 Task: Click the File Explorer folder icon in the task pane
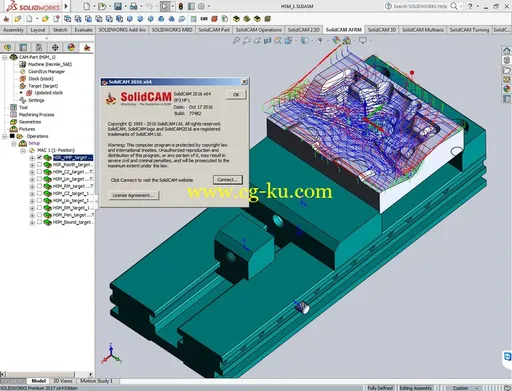506,70
